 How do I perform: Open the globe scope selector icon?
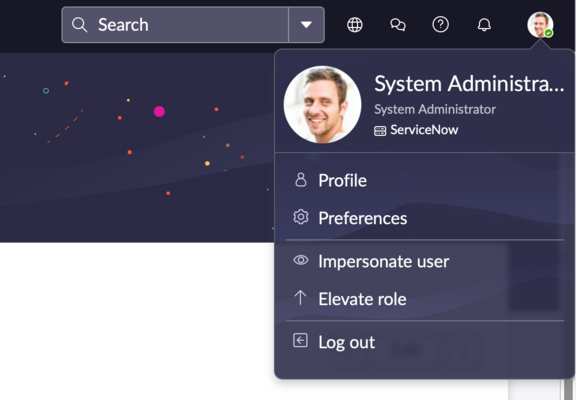tap(354, 25)
